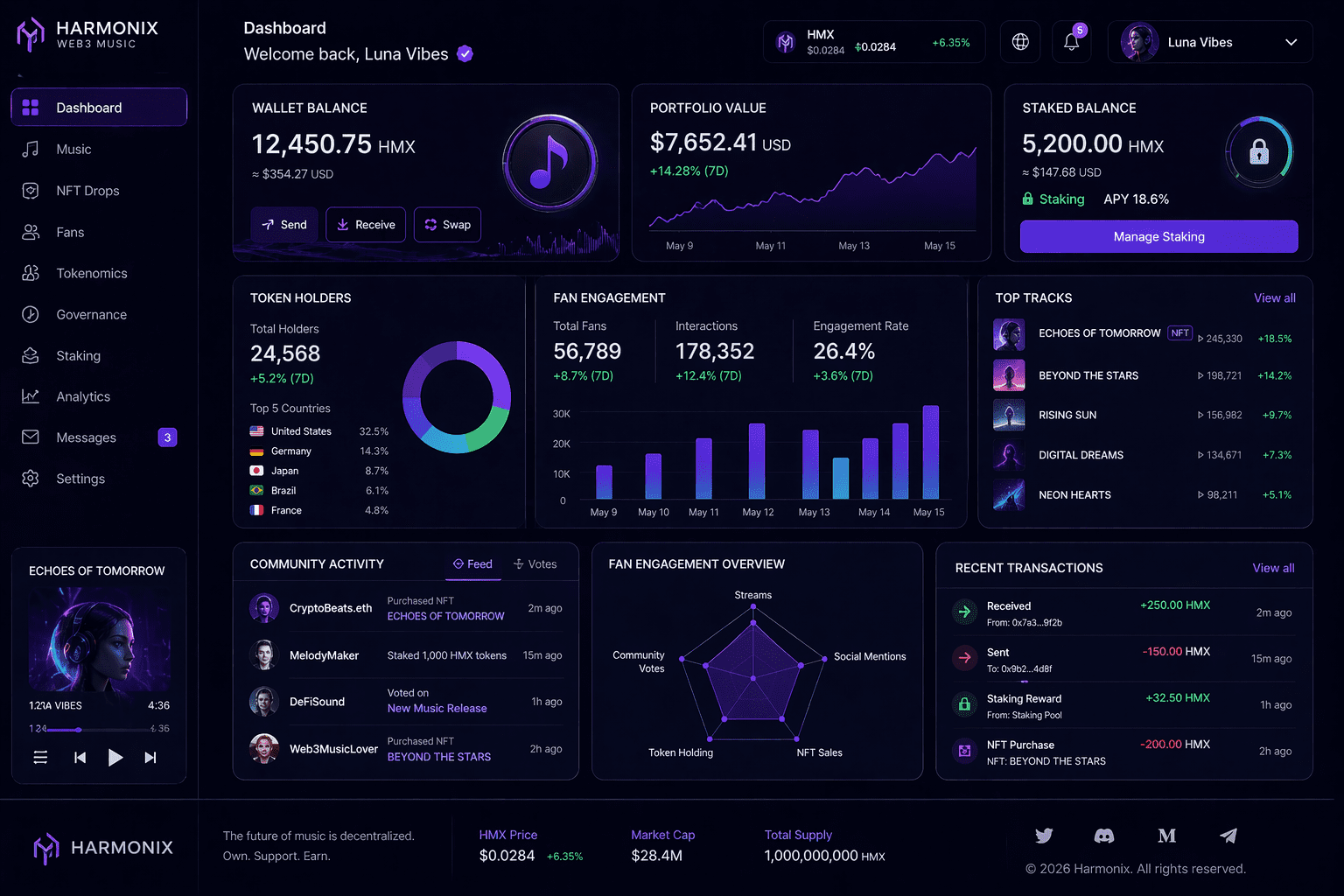Open the Analytics page
1344x896 pixels.
point(83,396)
